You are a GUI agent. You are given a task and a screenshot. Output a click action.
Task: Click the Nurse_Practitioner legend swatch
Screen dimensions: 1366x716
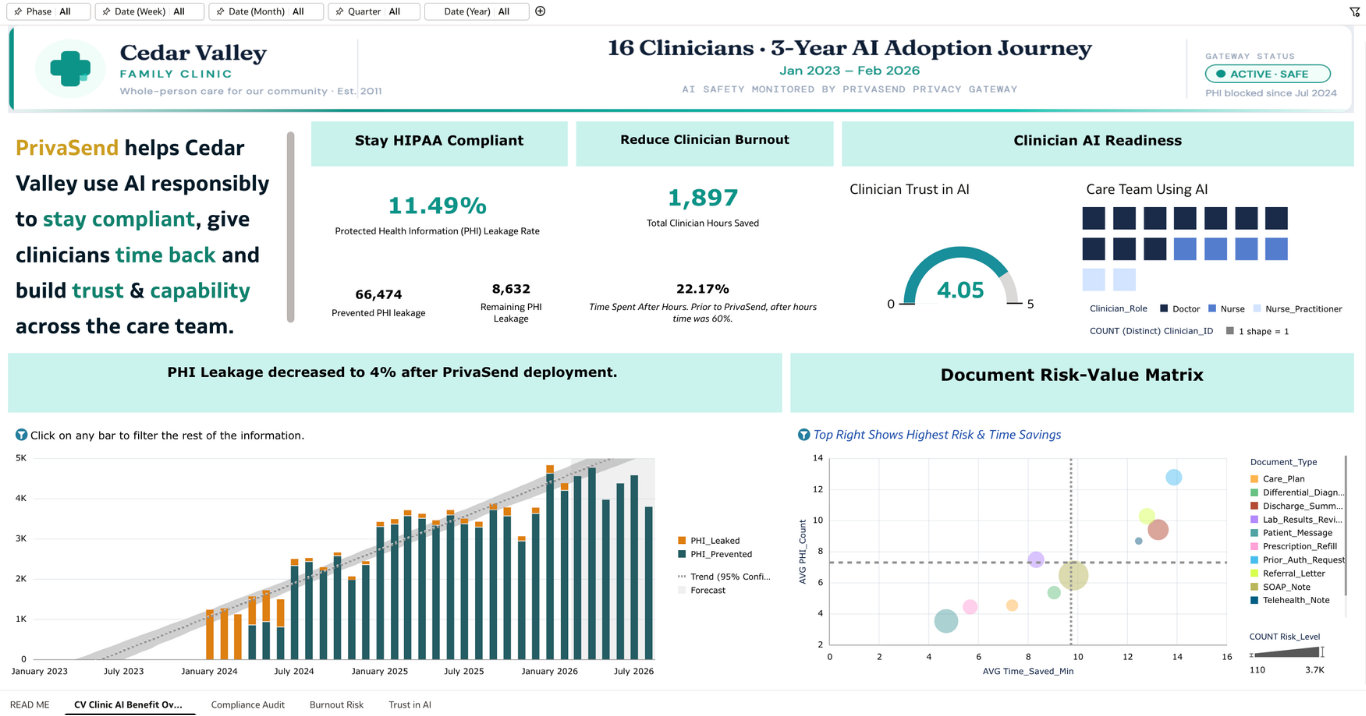(1257, 309)
